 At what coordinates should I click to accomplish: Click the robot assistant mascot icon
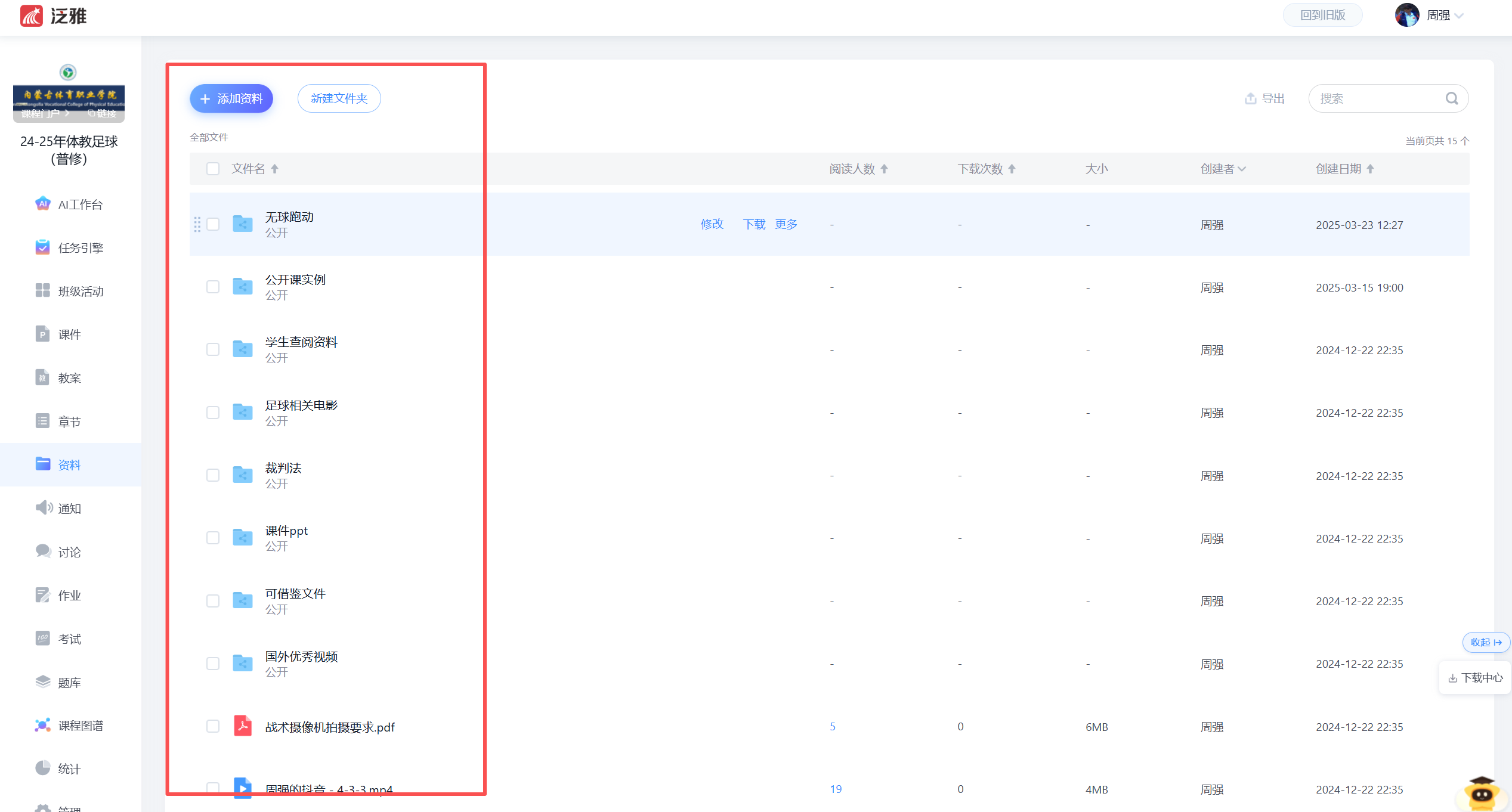pyautogui.click(x=1482, y=794)
